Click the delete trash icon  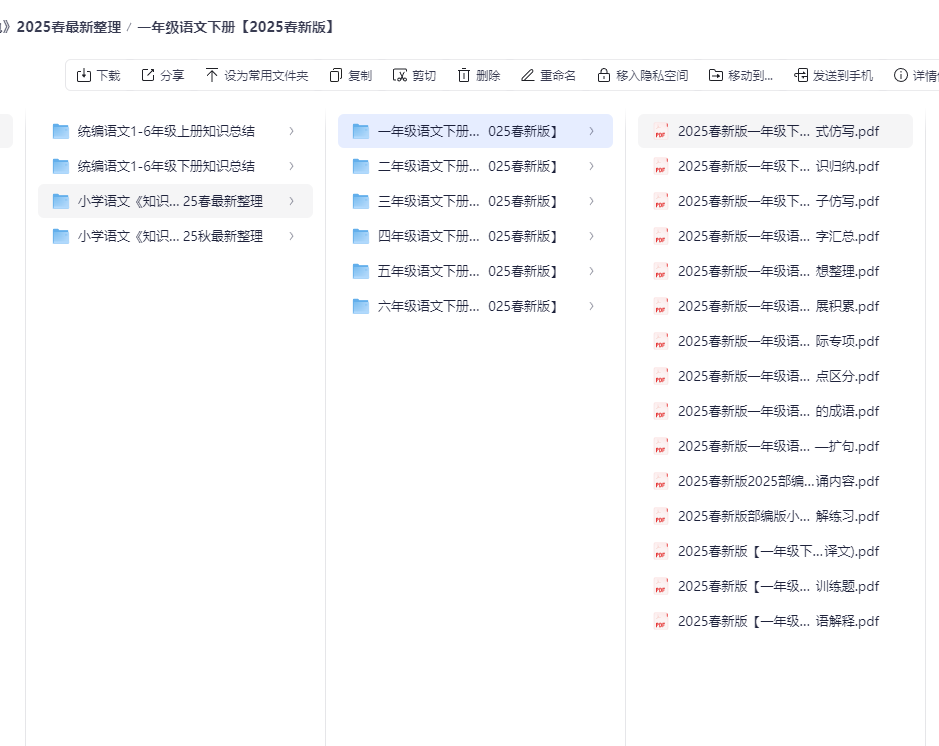(464, 76)
